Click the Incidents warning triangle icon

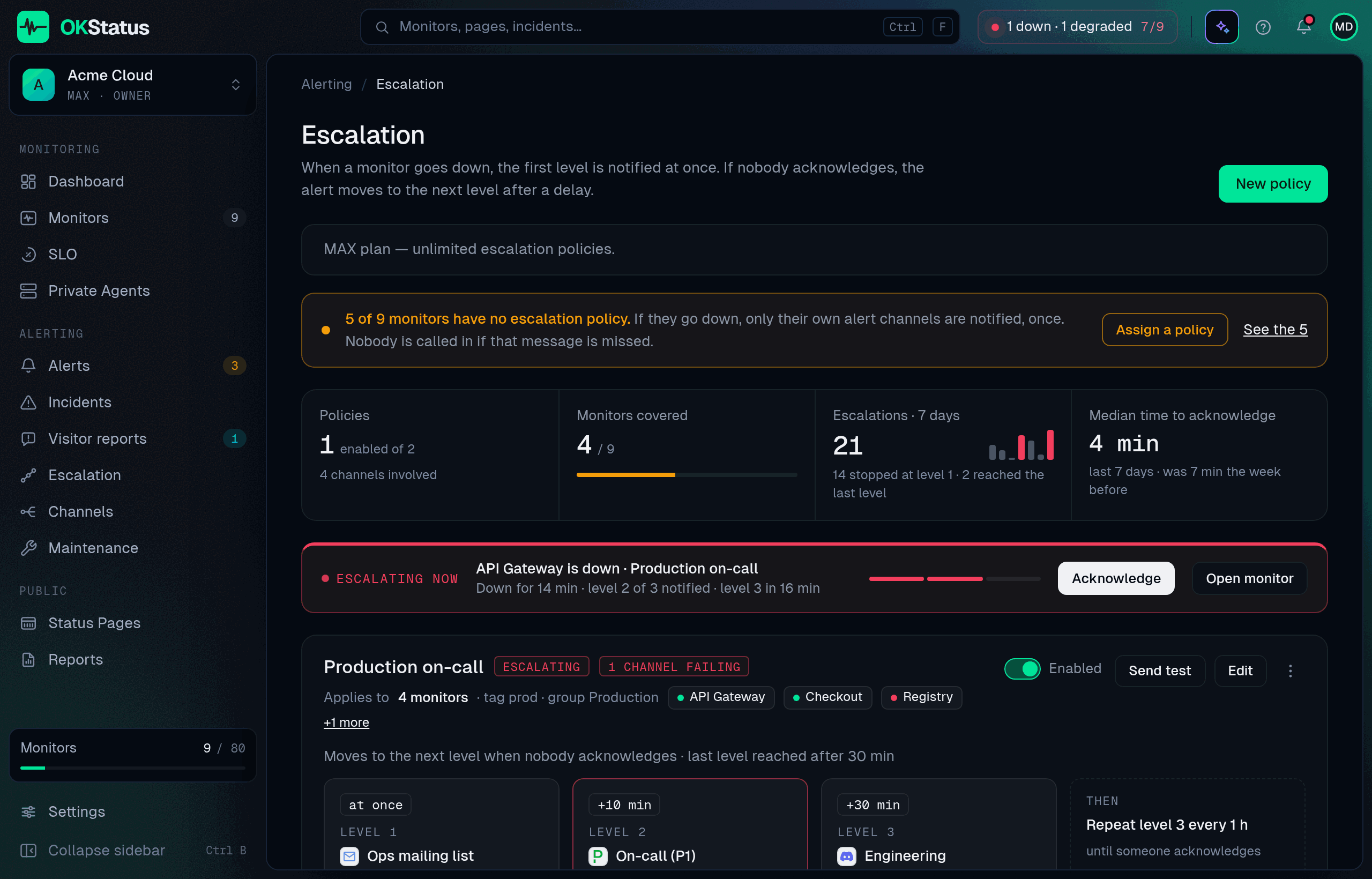coord(28,403)
